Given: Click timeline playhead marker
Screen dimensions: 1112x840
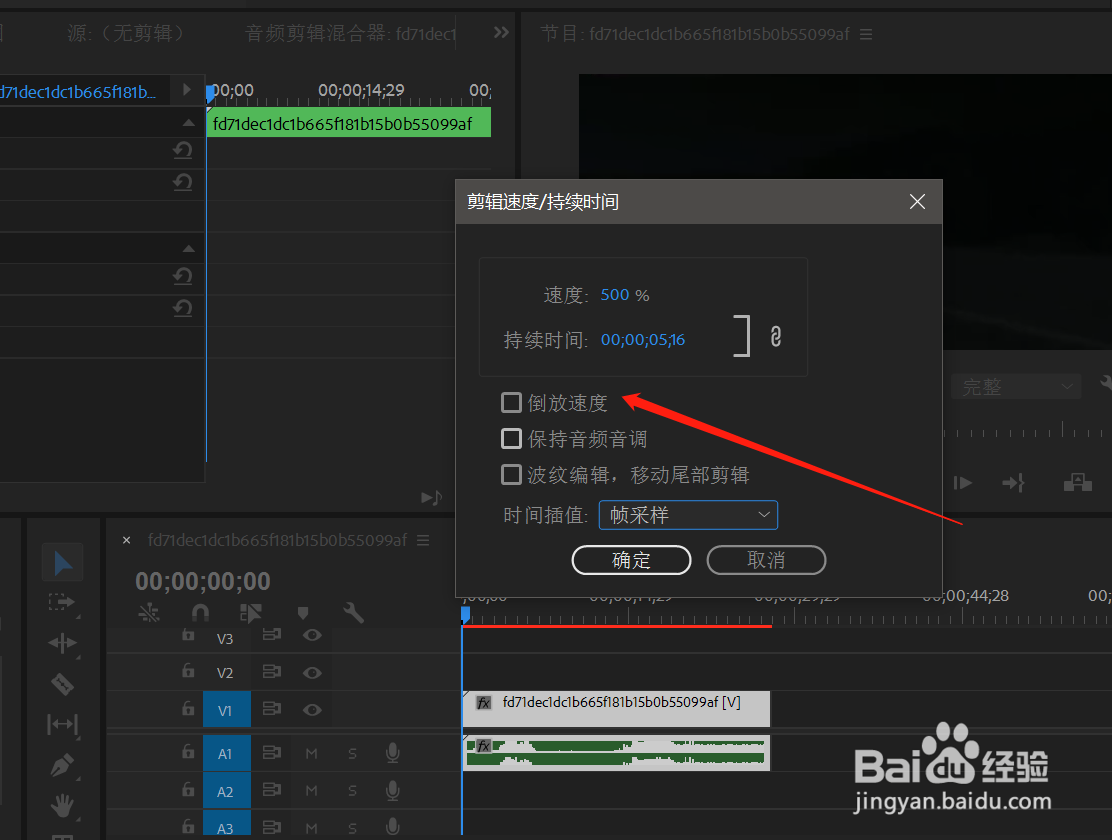Looking at the screenshot, I should [465, 614].
